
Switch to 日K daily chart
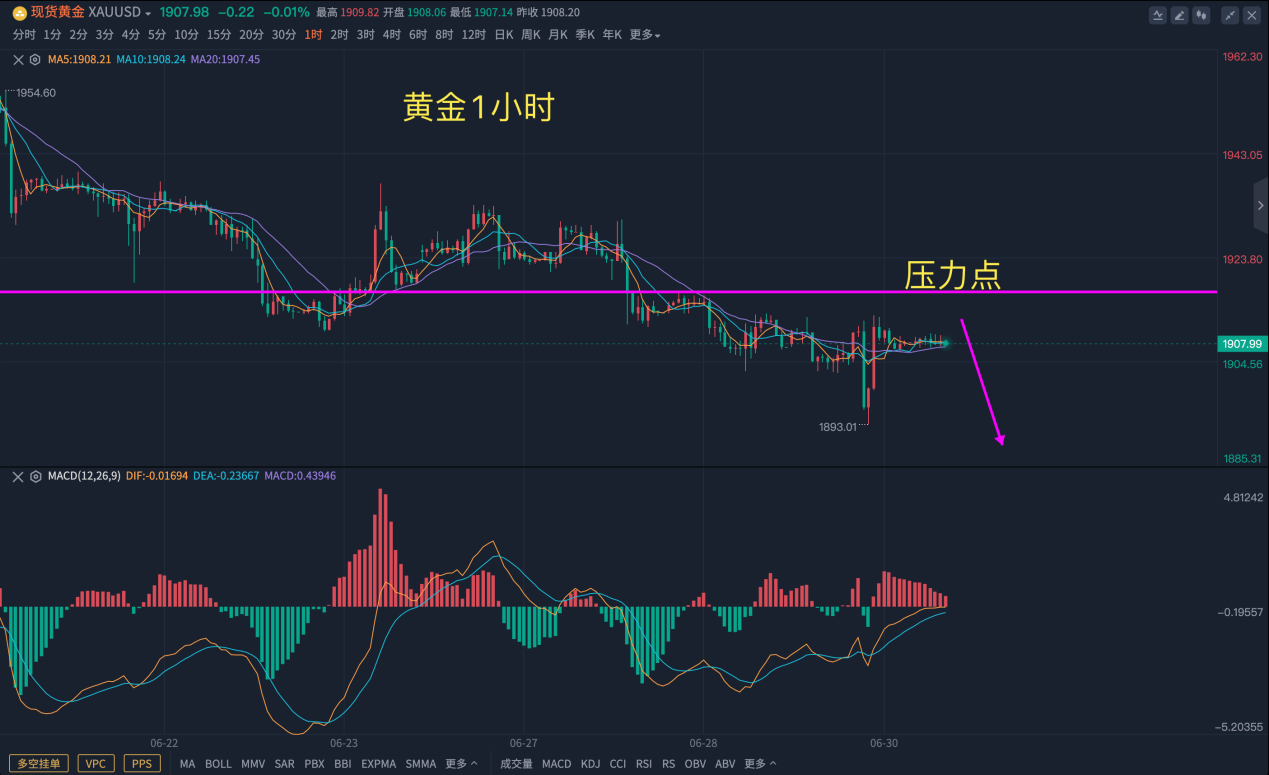(504, 35)
